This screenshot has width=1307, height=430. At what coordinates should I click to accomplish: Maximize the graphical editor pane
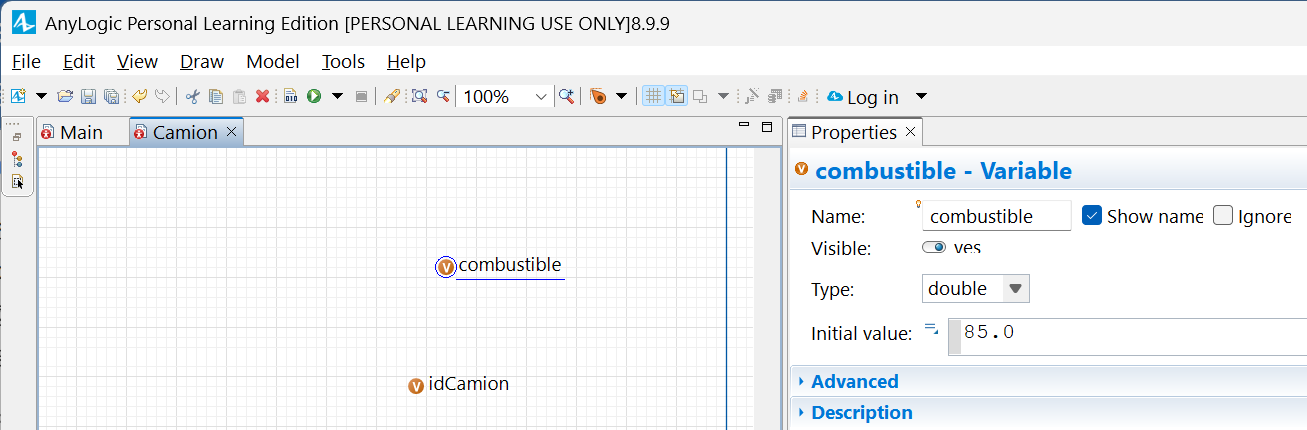point(767,126)
